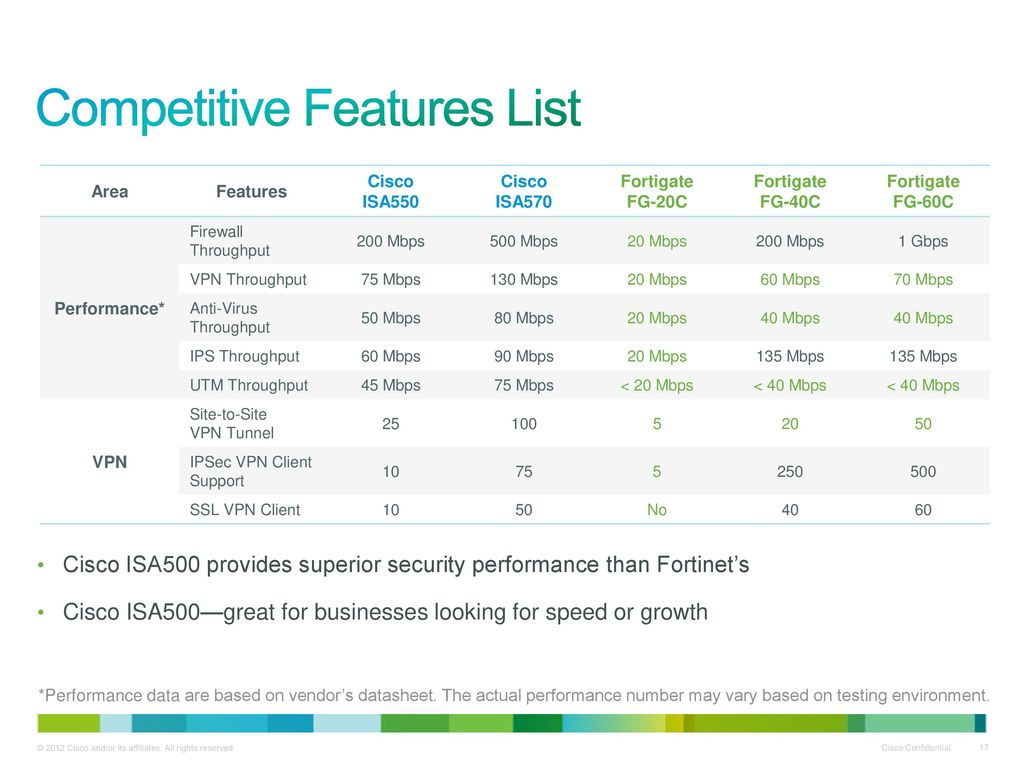The height and width of the screenshot is (768, 1024).
Task: Select the 'Area' column header
Action: tap(110, 191)
